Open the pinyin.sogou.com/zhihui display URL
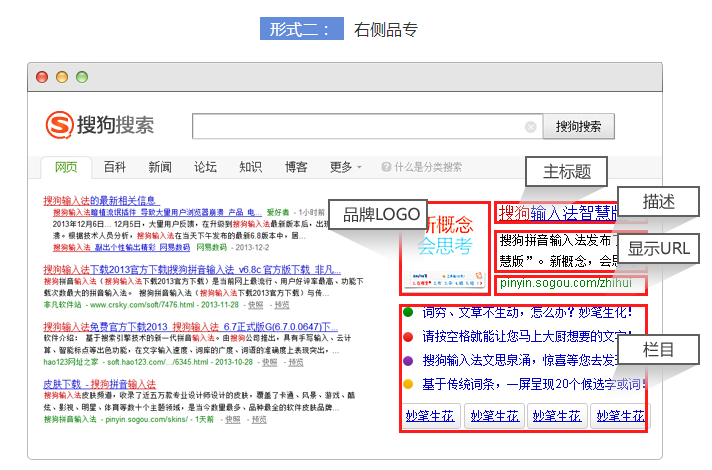Viewport: 712px width, 470px height. pos(568,284)
